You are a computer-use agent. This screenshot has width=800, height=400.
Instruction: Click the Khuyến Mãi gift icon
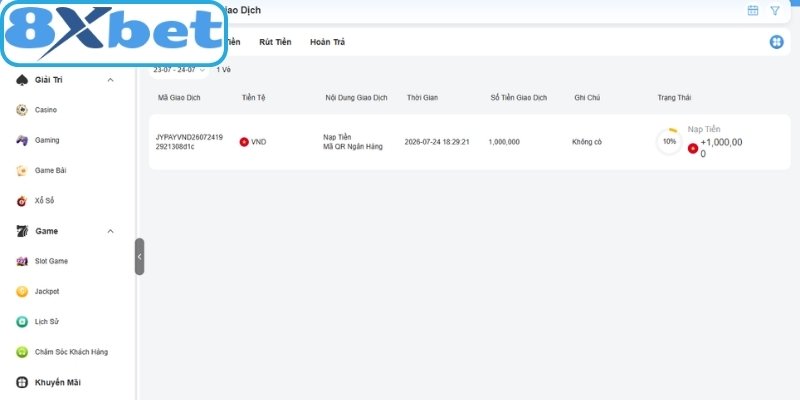click(21, 382)
